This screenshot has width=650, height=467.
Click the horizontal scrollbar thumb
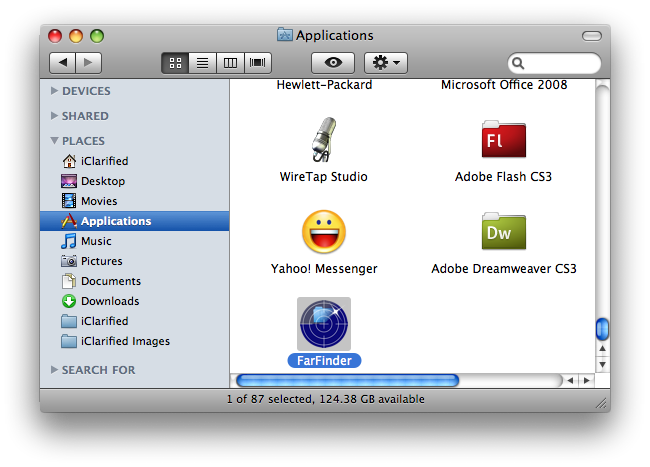click(347, 380)
